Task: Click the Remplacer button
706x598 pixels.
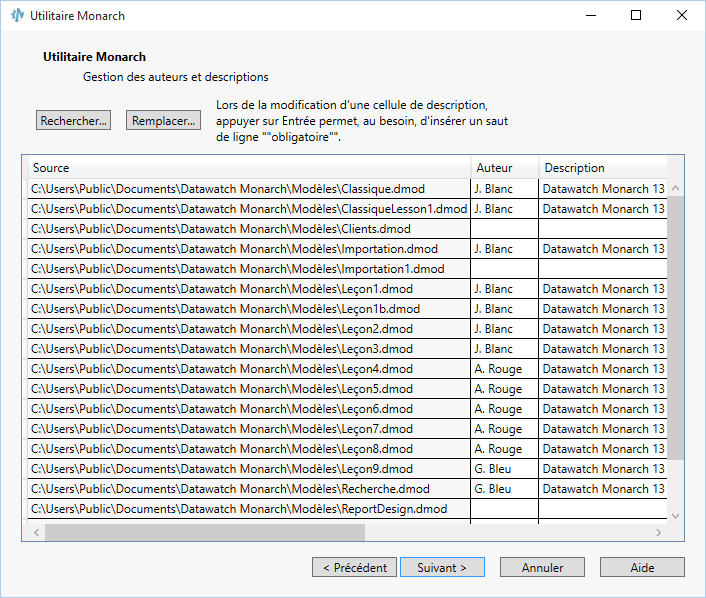Action: 164,121
